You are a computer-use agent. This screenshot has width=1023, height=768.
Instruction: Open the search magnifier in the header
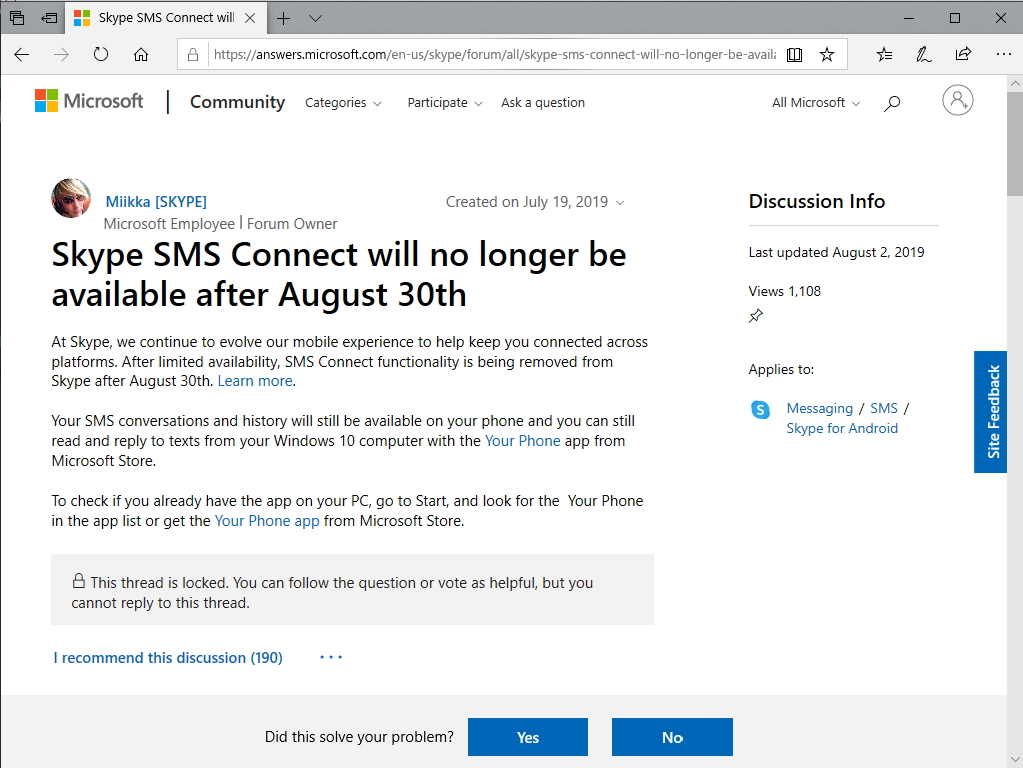[x=891, y=102]
